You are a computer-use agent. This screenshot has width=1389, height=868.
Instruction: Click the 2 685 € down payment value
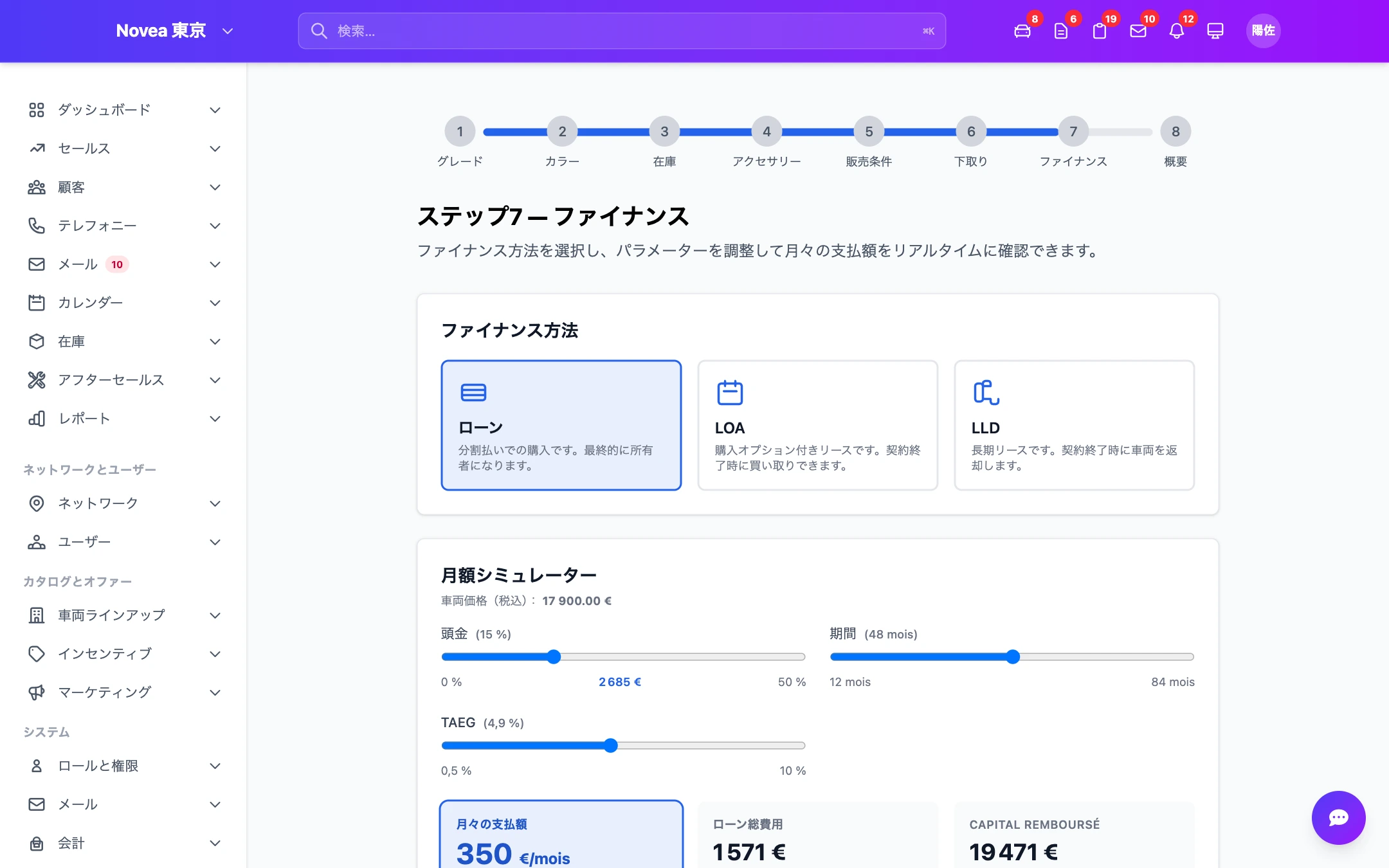[x=620, y=682]
